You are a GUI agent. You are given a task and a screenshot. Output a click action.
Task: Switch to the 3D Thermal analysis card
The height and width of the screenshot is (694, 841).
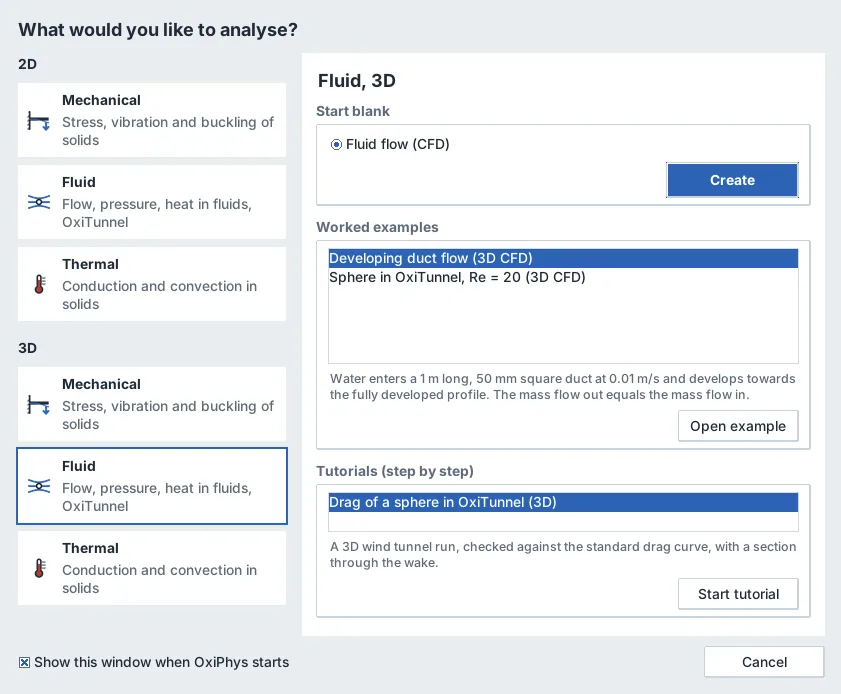coord(152,568)
